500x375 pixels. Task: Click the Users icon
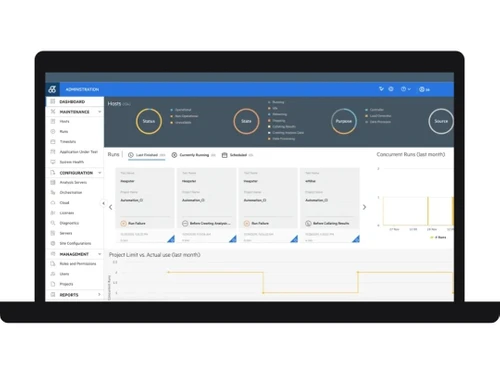pos(53,274)
